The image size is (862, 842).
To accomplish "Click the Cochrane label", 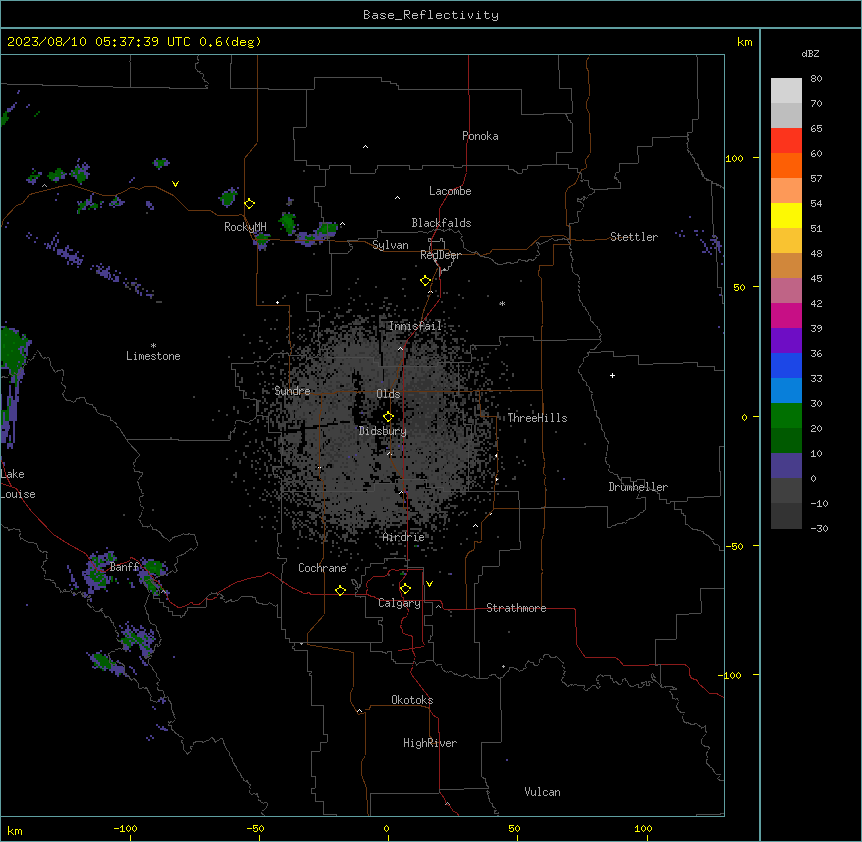I will 322,568.
